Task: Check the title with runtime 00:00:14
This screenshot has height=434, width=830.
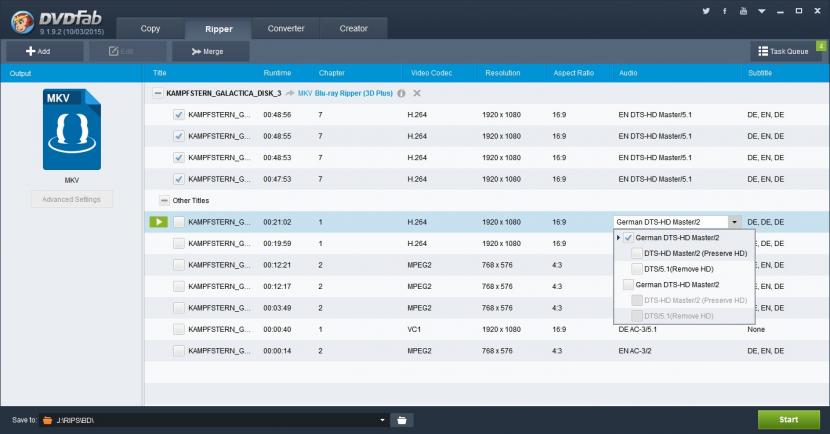Action: pos(179,351)
